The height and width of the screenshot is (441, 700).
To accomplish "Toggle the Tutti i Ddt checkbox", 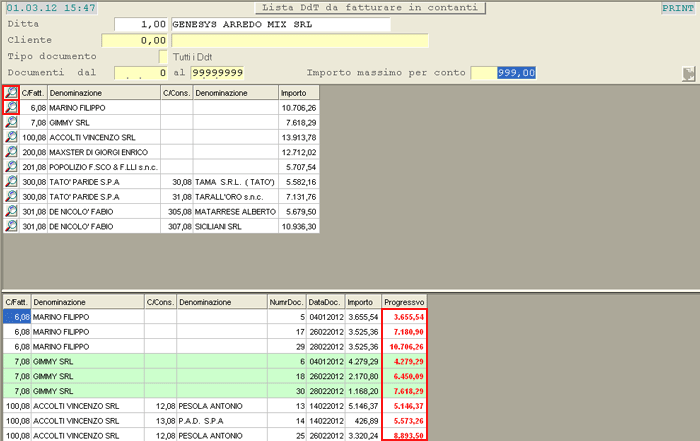I will [163, 57].
